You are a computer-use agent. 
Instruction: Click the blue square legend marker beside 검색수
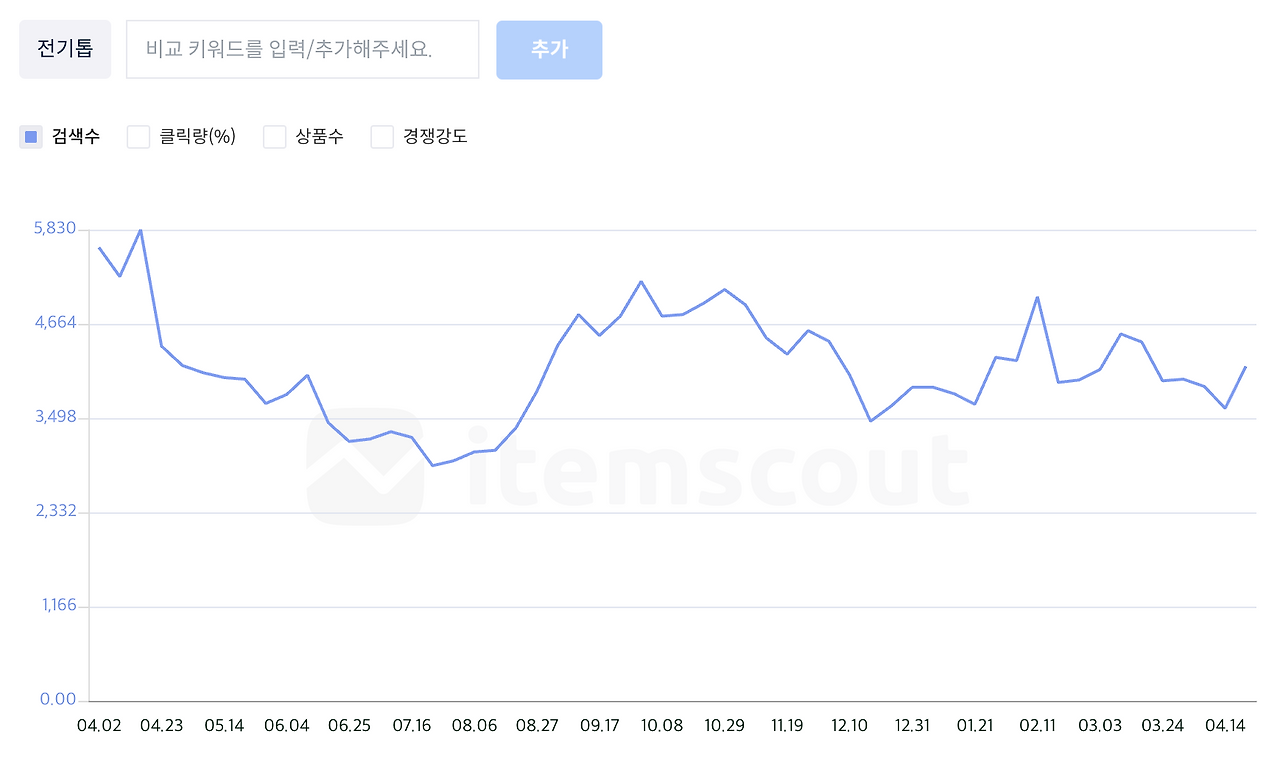point(31,136)
